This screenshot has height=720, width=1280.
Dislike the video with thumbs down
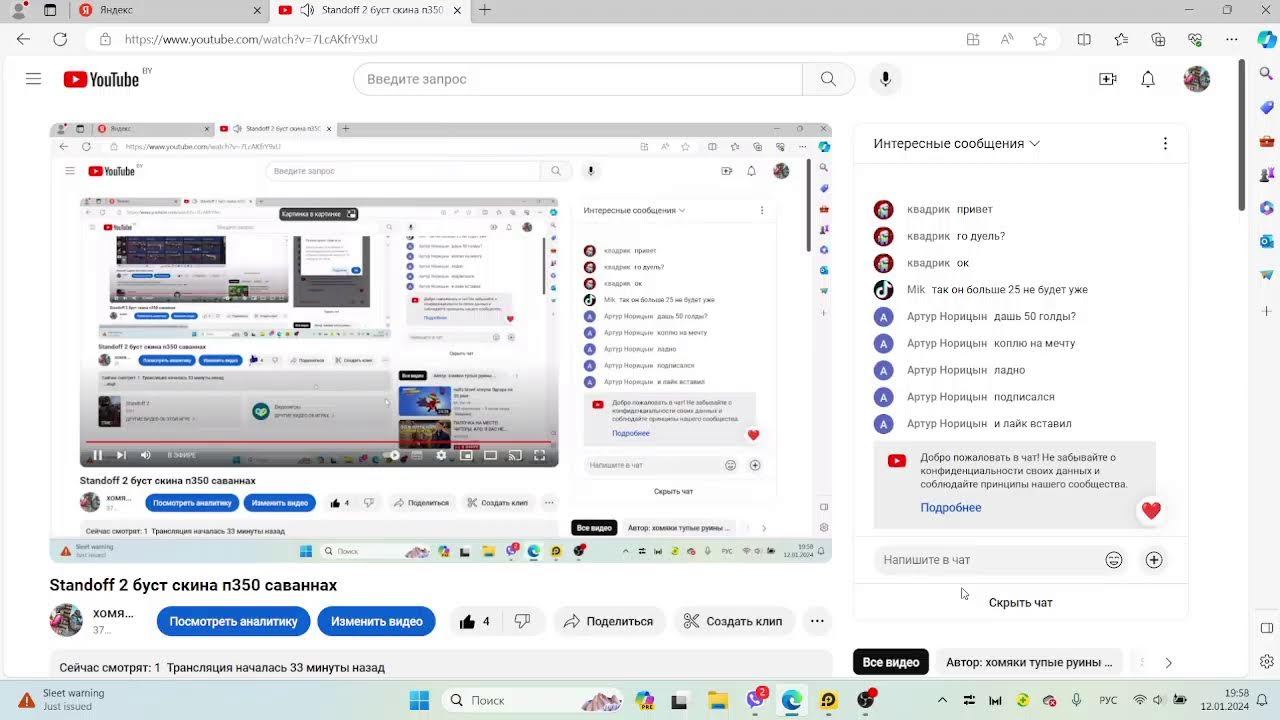(522, 621)
